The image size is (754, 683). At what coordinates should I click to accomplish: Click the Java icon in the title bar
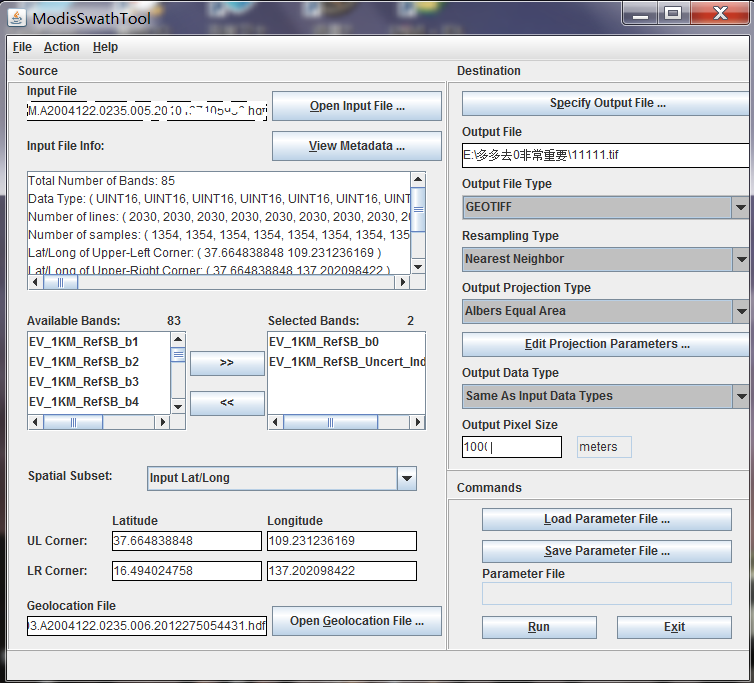(x=18, y=17)
